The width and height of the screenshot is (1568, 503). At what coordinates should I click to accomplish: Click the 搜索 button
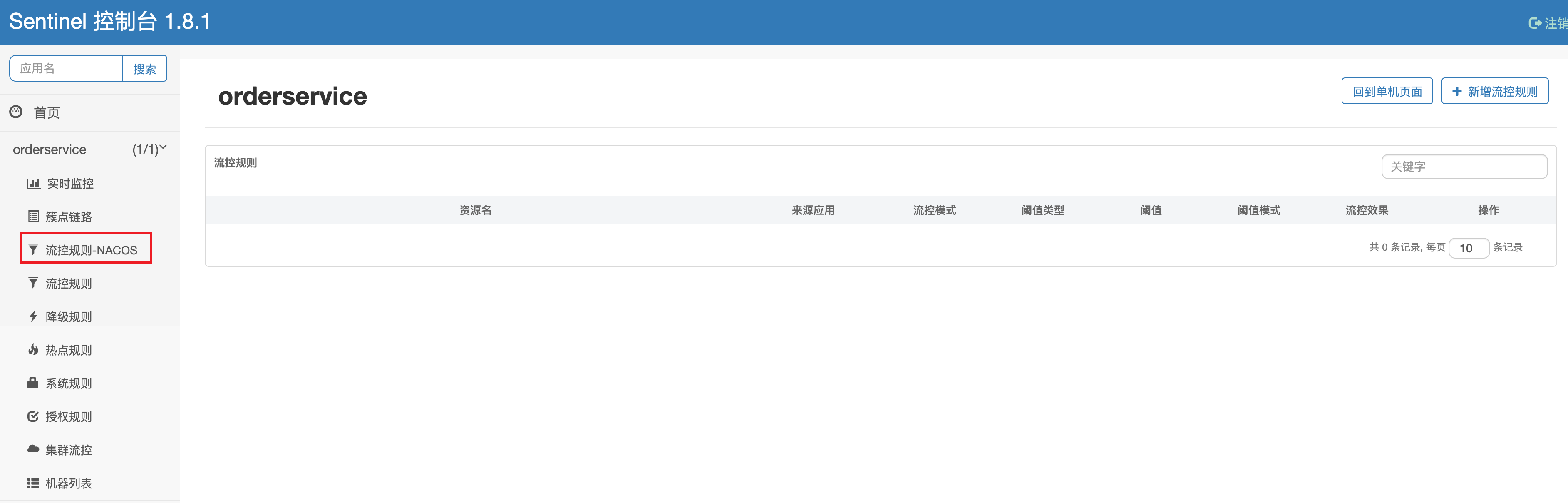(x=145, y=68)
